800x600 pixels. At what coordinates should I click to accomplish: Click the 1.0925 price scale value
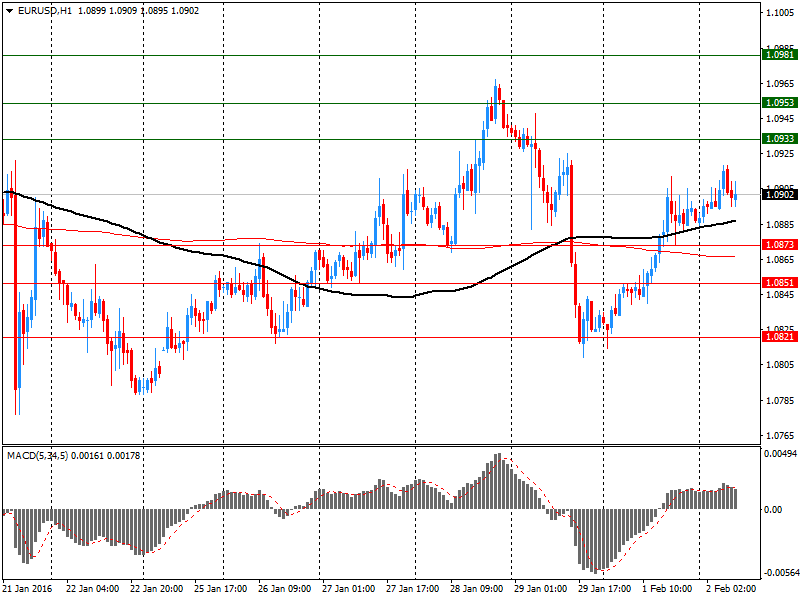(780, 154)
